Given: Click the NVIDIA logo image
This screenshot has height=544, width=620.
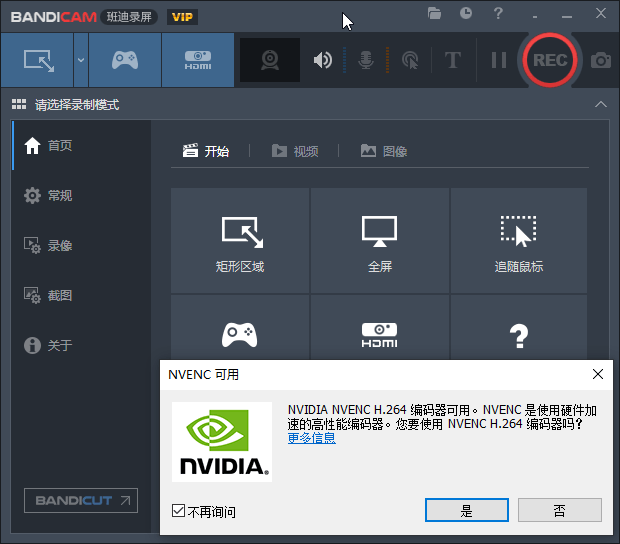Looking at the screenshot, I should tap(222, 442).
